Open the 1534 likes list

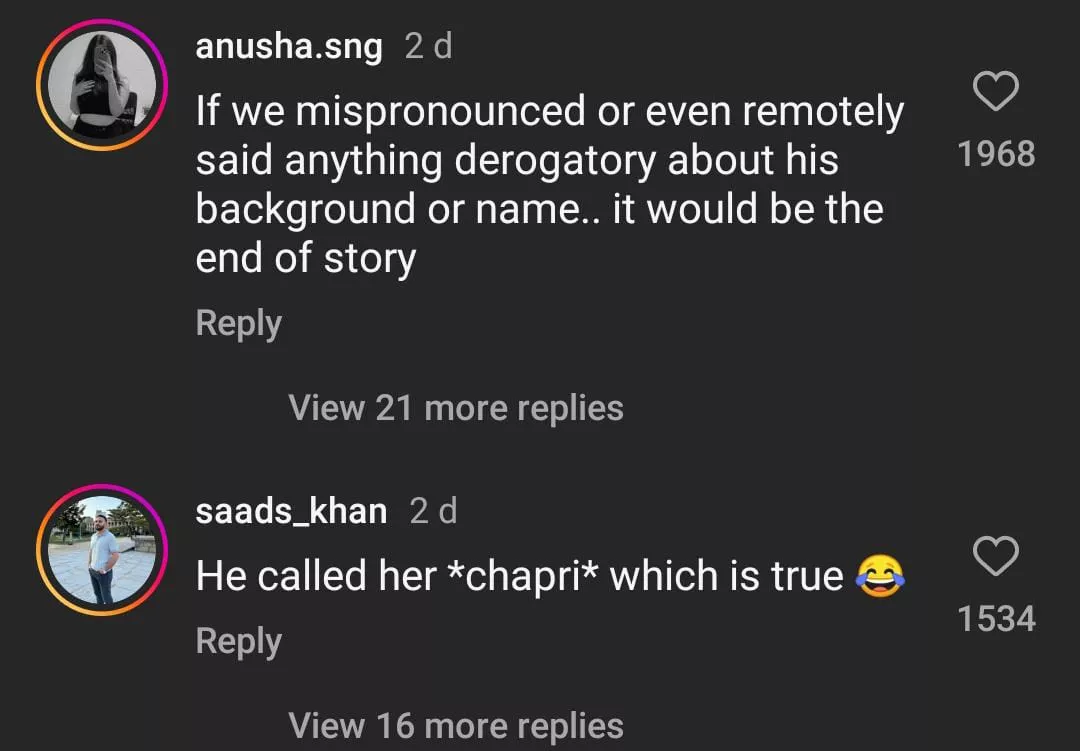click(995, 619)
